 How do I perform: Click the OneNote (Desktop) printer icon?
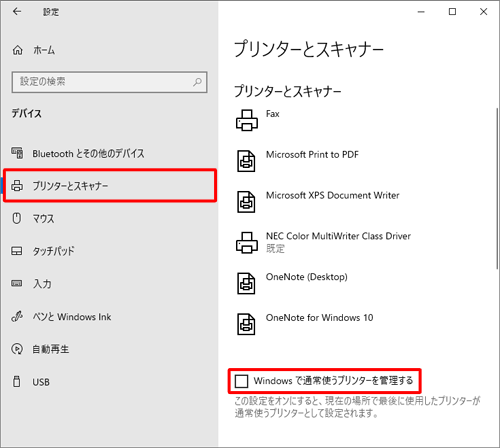(x=246, y=283)
